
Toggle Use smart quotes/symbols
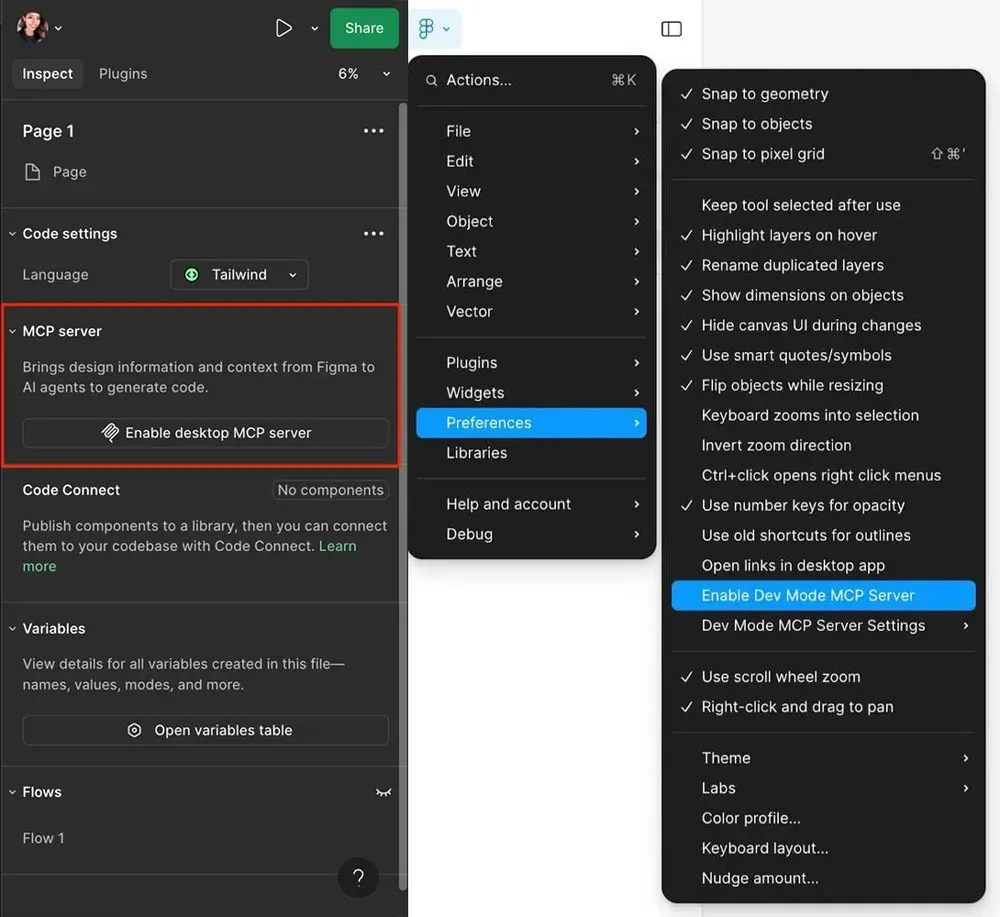[823, 355]
